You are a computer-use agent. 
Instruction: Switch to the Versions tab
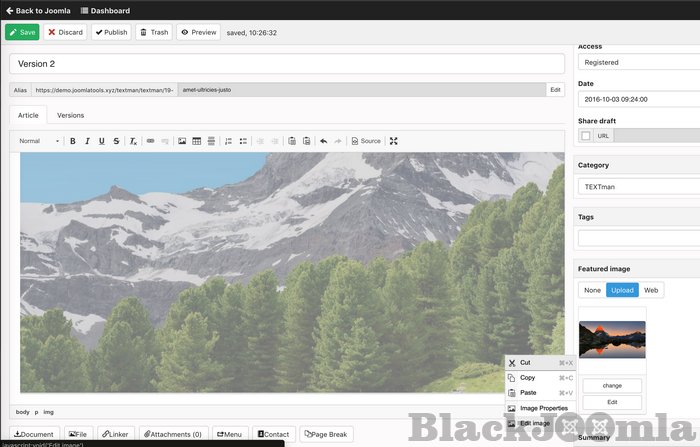(70, 115)
